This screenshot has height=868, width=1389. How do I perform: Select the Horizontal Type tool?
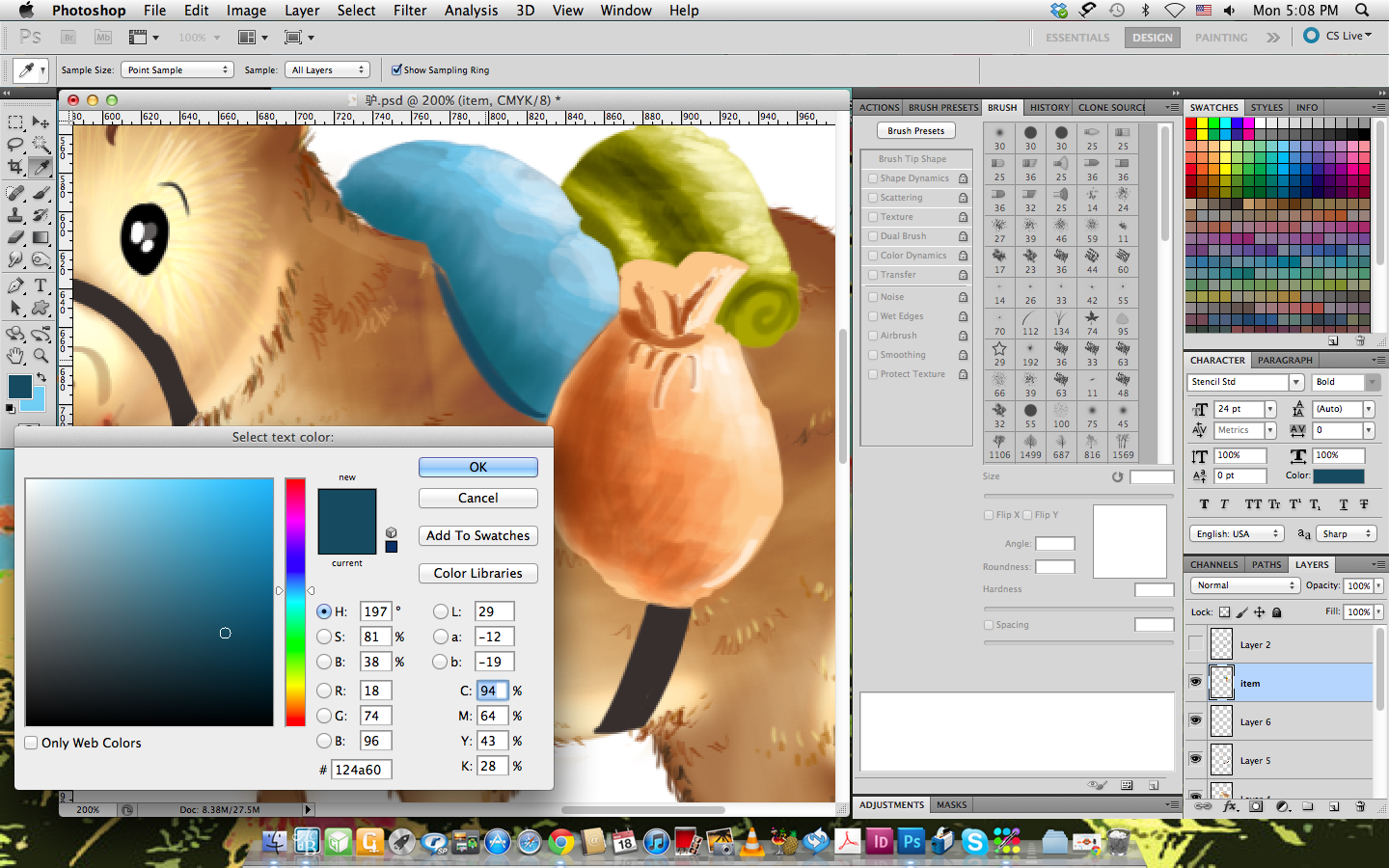point(41,286)
